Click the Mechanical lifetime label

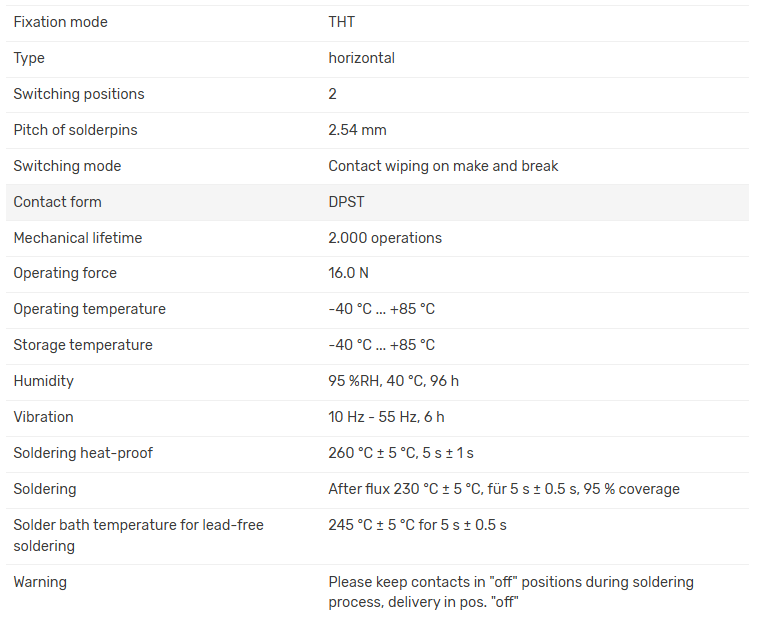(77, 238)
